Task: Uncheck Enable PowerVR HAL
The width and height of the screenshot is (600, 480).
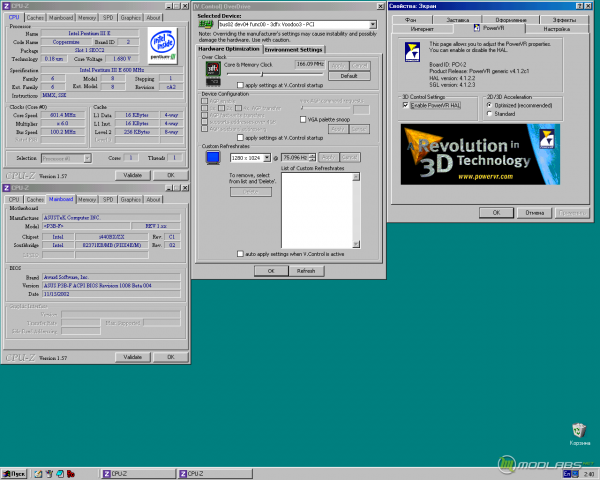Action: click(x=406, y=105)
